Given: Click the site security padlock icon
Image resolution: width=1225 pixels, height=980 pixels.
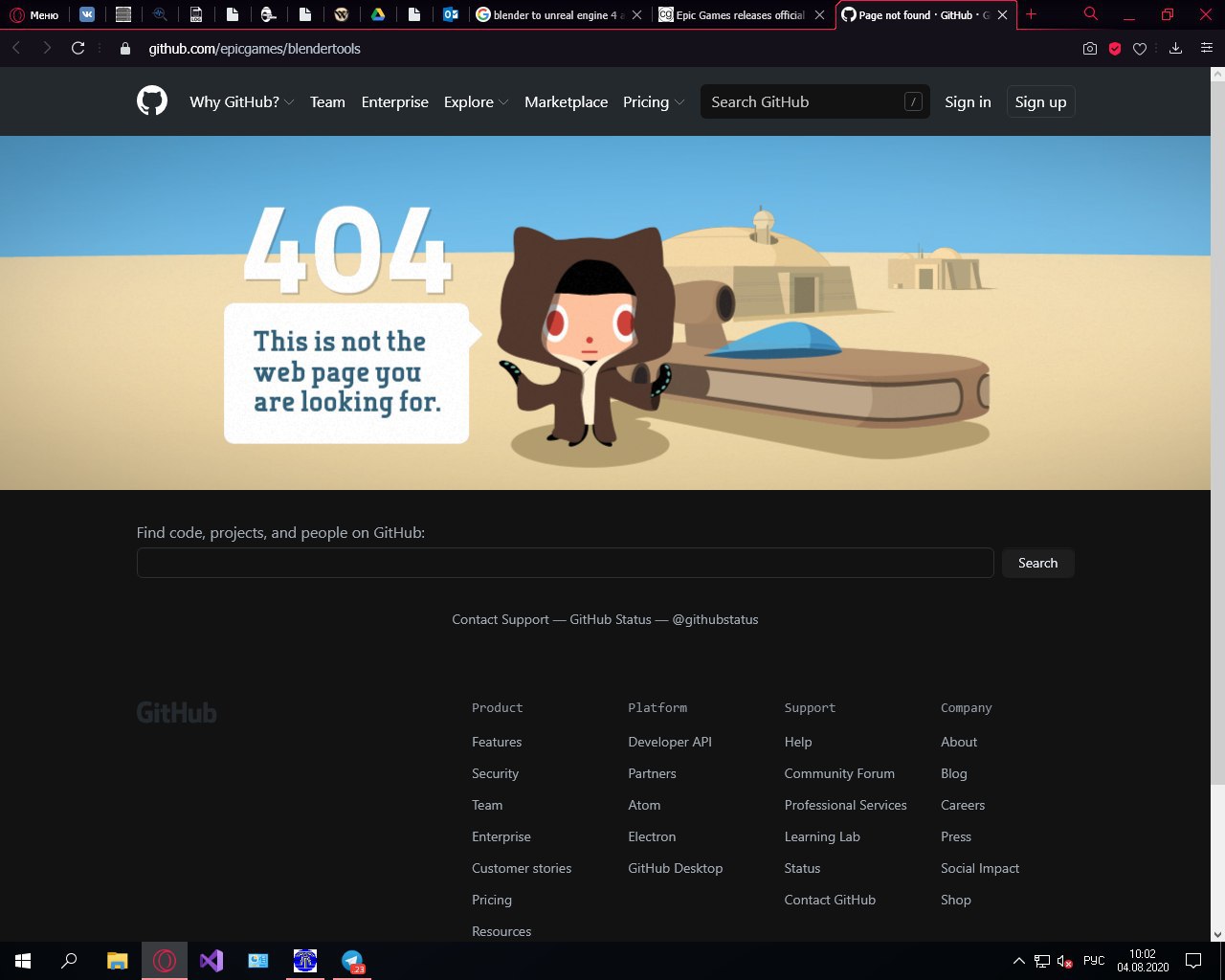Looking at the screenshot, I should [125, 49].
